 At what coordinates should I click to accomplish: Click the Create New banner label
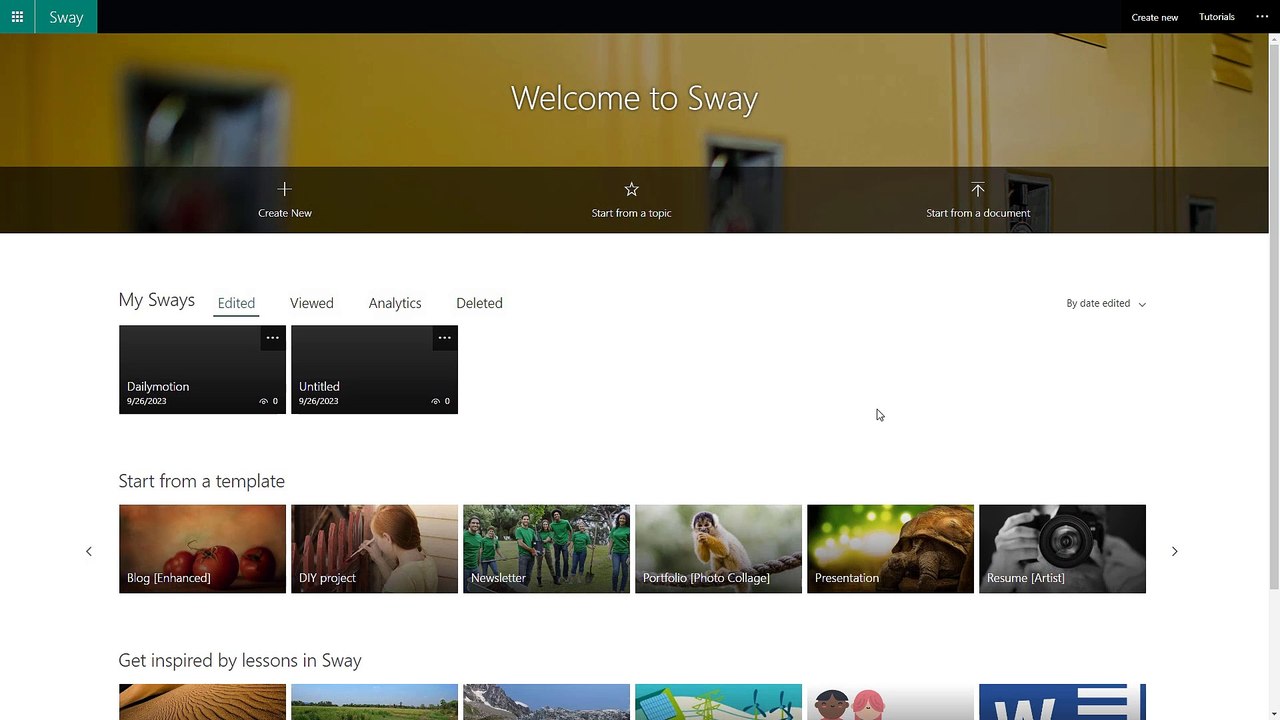(x=285, y=213)
